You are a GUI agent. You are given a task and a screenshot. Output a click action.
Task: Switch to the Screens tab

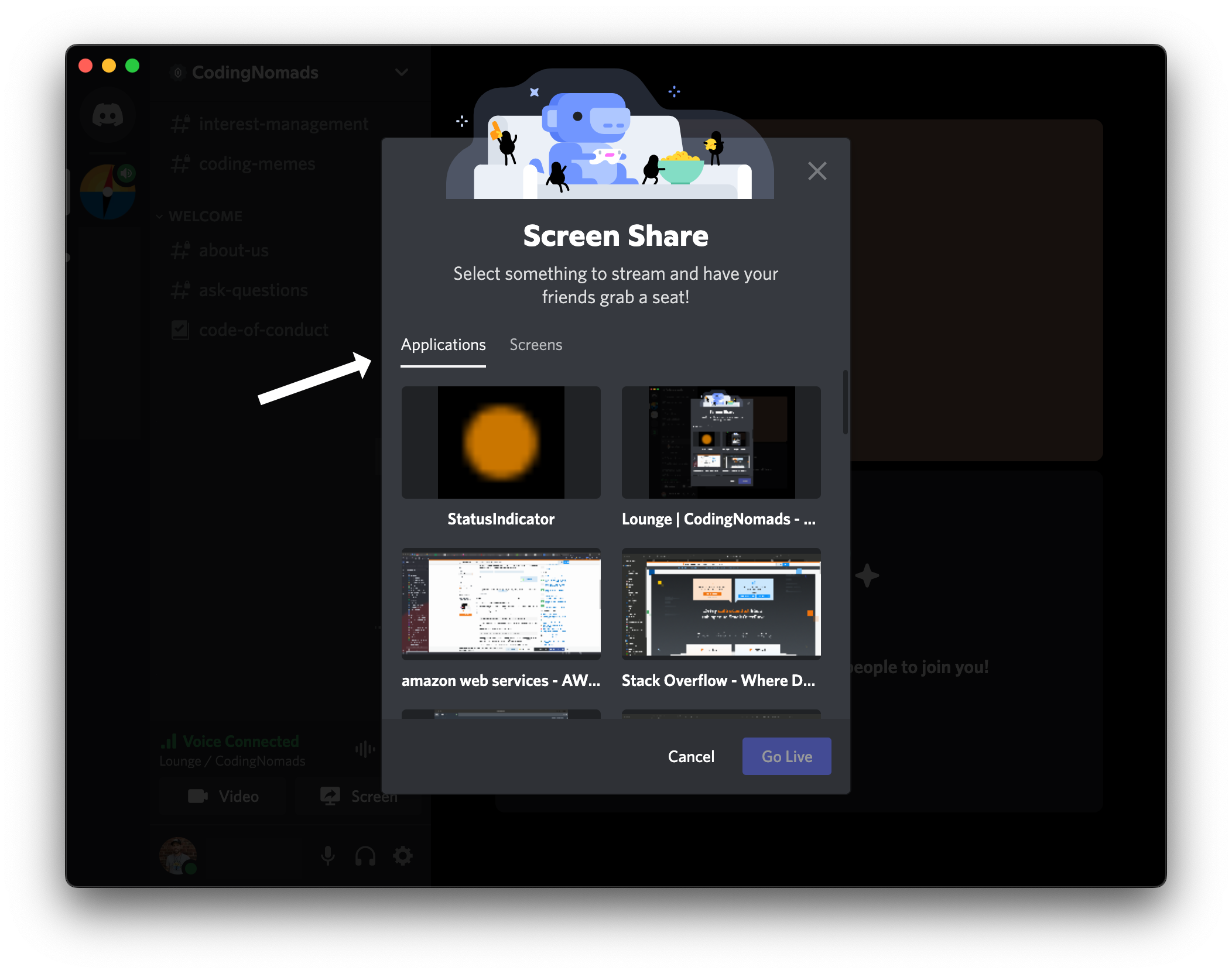(535, 345)
